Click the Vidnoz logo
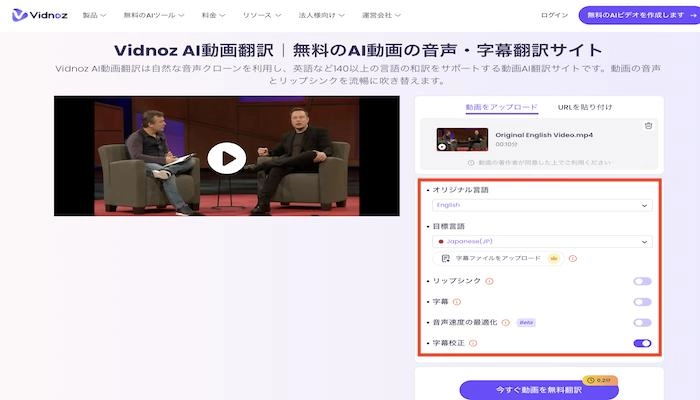700x400 pixels. tap(40, 15)
